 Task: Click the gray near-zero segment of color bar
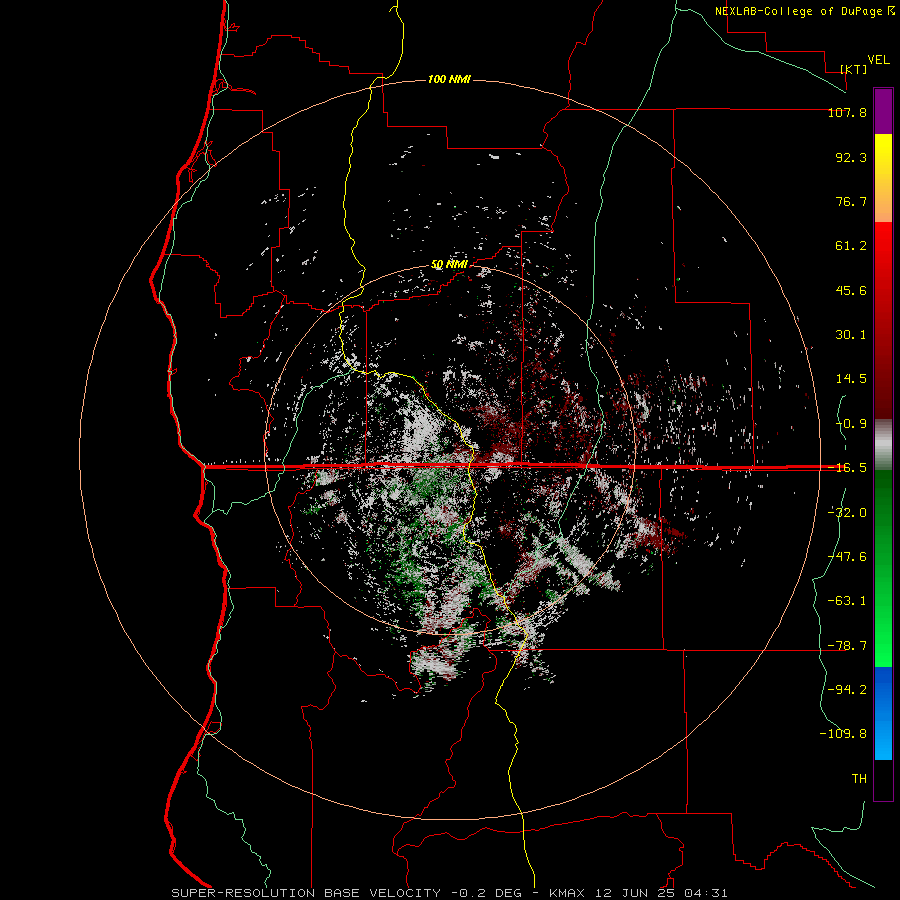coord(883,444)
